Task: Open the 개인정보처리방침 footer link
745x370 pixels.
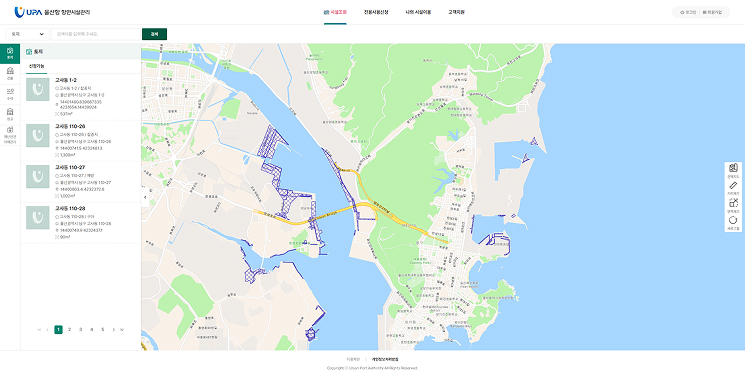Action: click(x=385, y=359)
